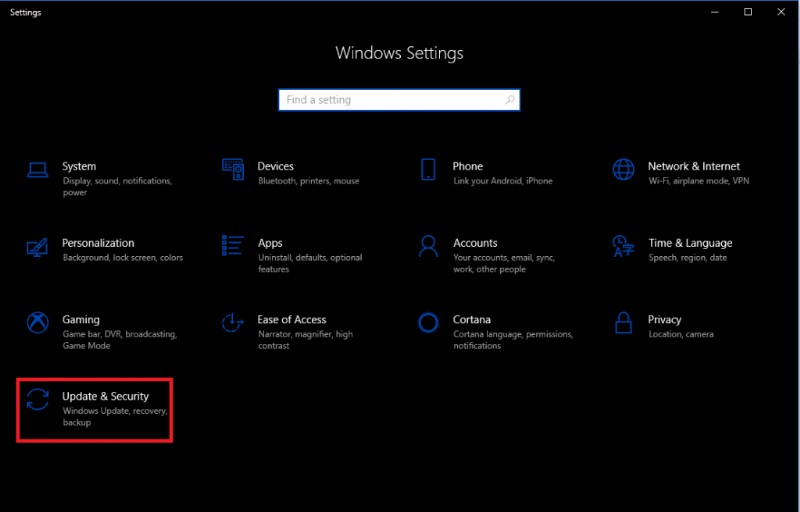
Task: Open the Privacy title
Action: [664, 320]
